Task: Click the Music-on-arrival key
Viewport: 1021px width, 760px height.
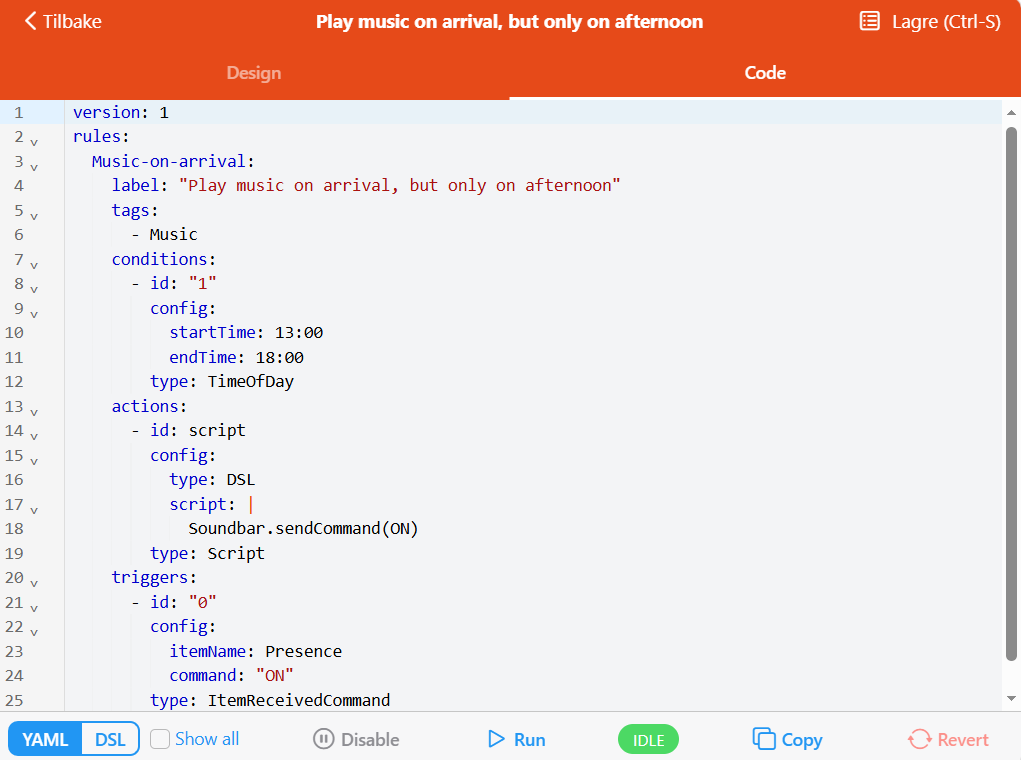Action: (x=169, y=162)
